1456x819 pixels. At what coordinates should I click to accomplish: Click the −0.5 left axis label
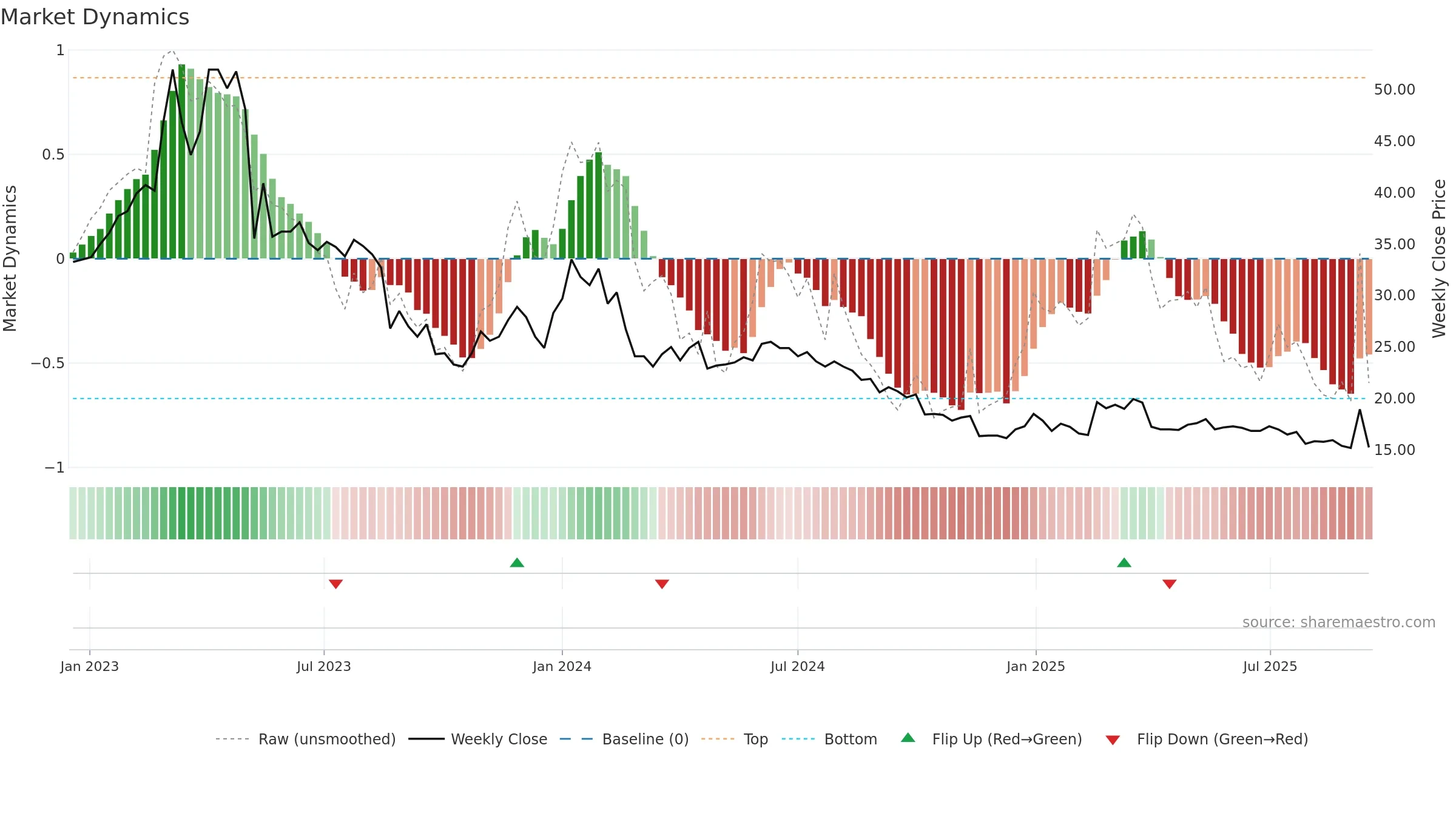pyautogui.click(x=48, y=363)
